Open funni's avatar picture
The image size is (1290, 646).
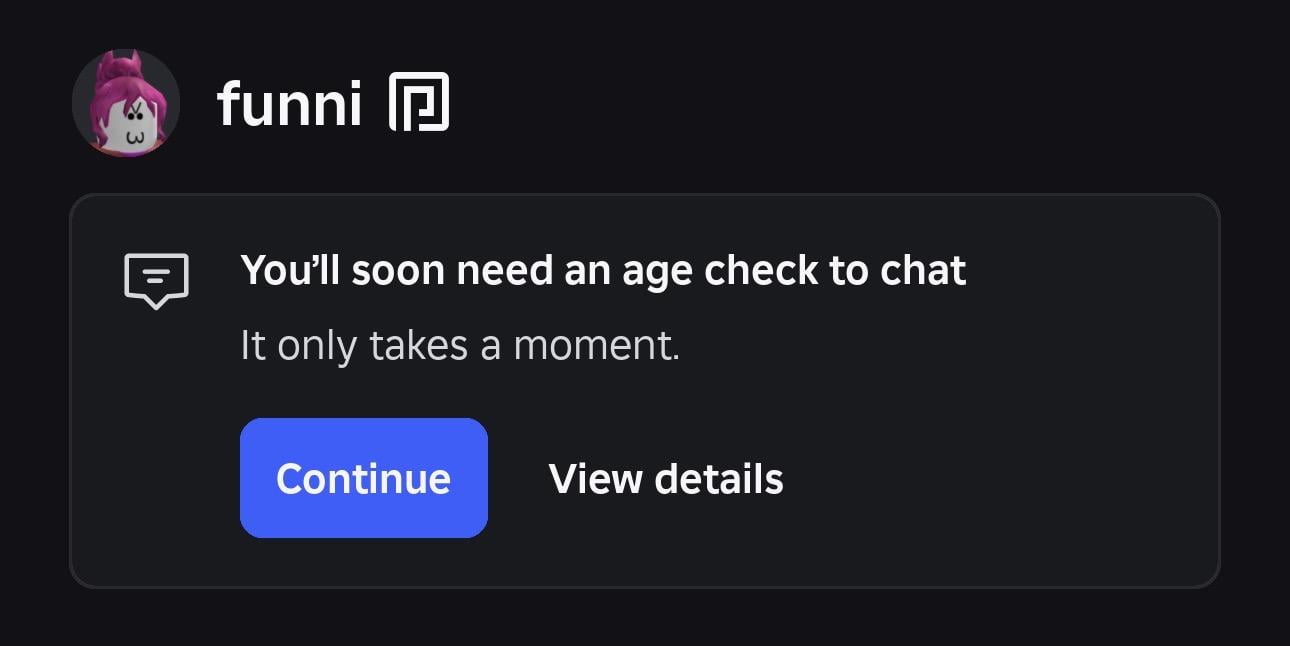[126, 103]
